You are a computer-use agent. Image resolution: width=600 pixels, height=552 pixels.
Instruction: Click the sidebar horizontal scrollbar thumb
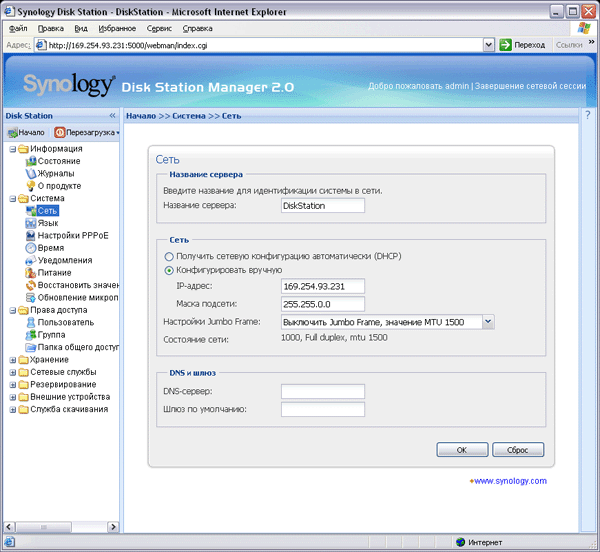(x=44, y=527)
